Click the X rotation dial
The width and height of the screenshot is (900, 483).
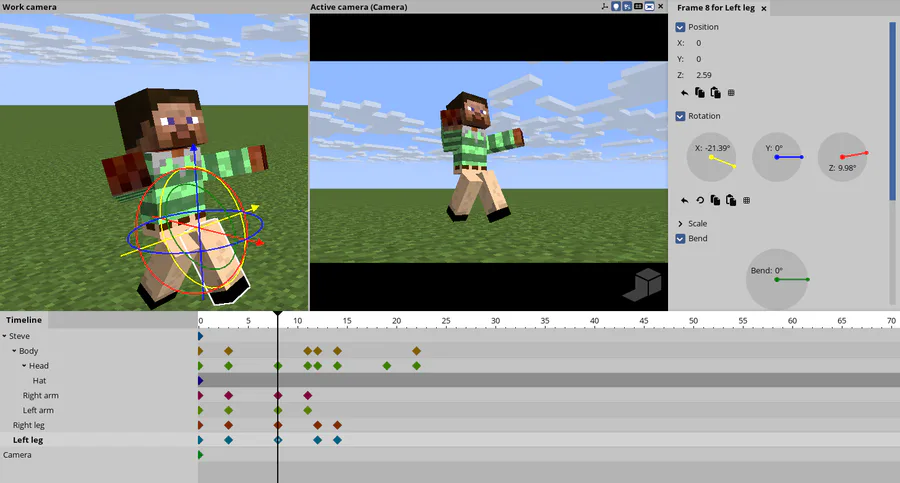(712, 157)
